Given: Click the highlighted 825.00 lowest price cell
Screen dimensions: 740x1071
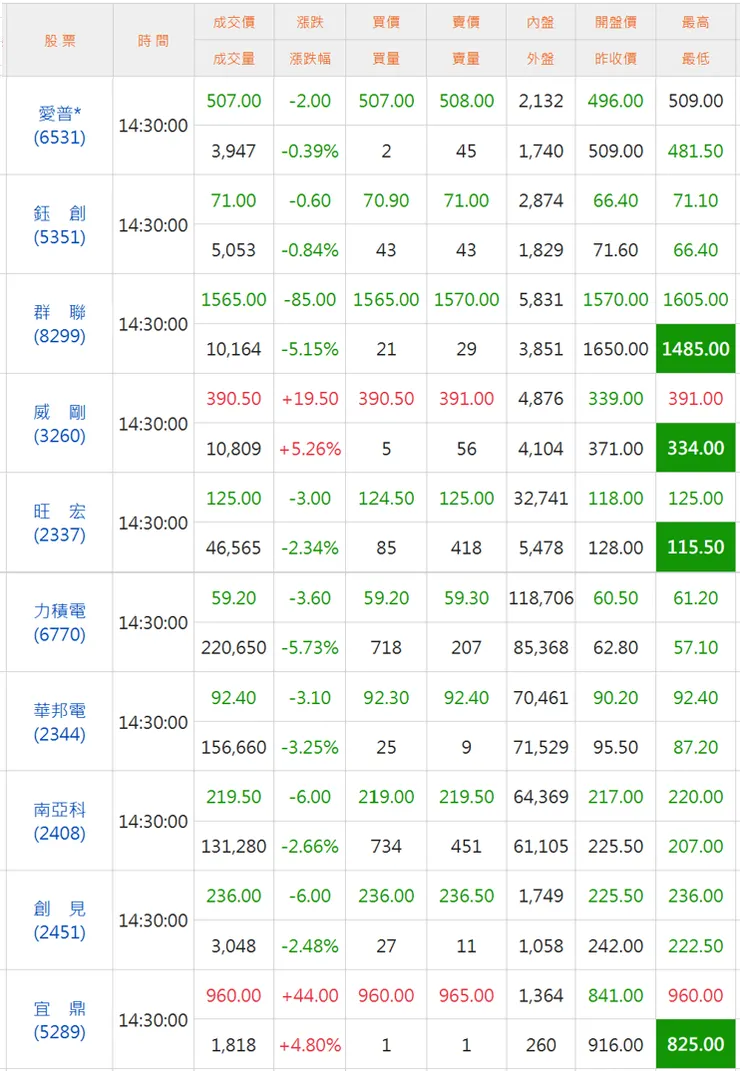Looking at the screenshot, I should (x=695, y=1045).
